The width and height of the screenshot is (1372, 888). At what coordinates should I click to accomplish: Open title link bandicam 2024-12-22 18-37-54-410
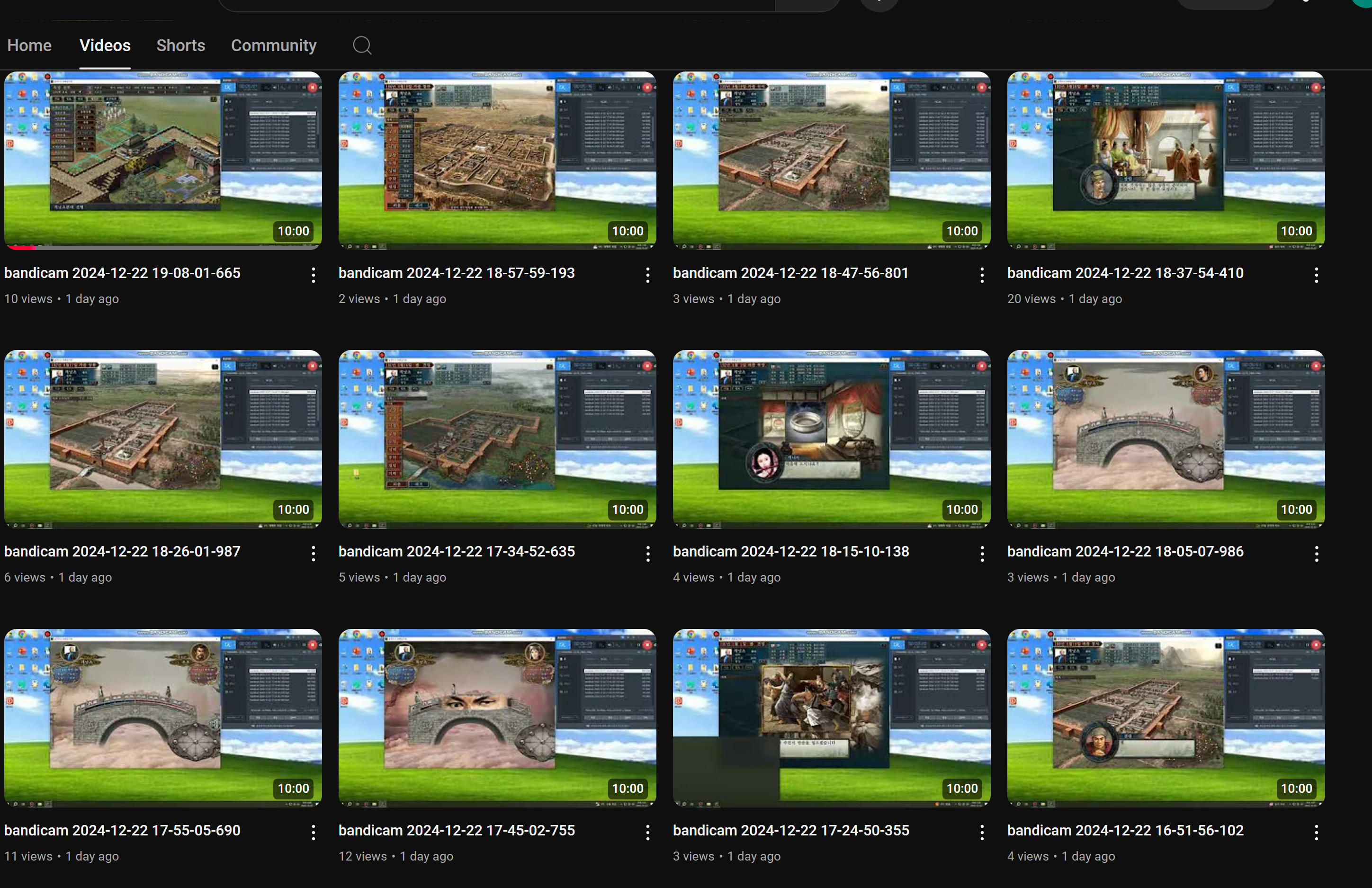(1125, 273)
